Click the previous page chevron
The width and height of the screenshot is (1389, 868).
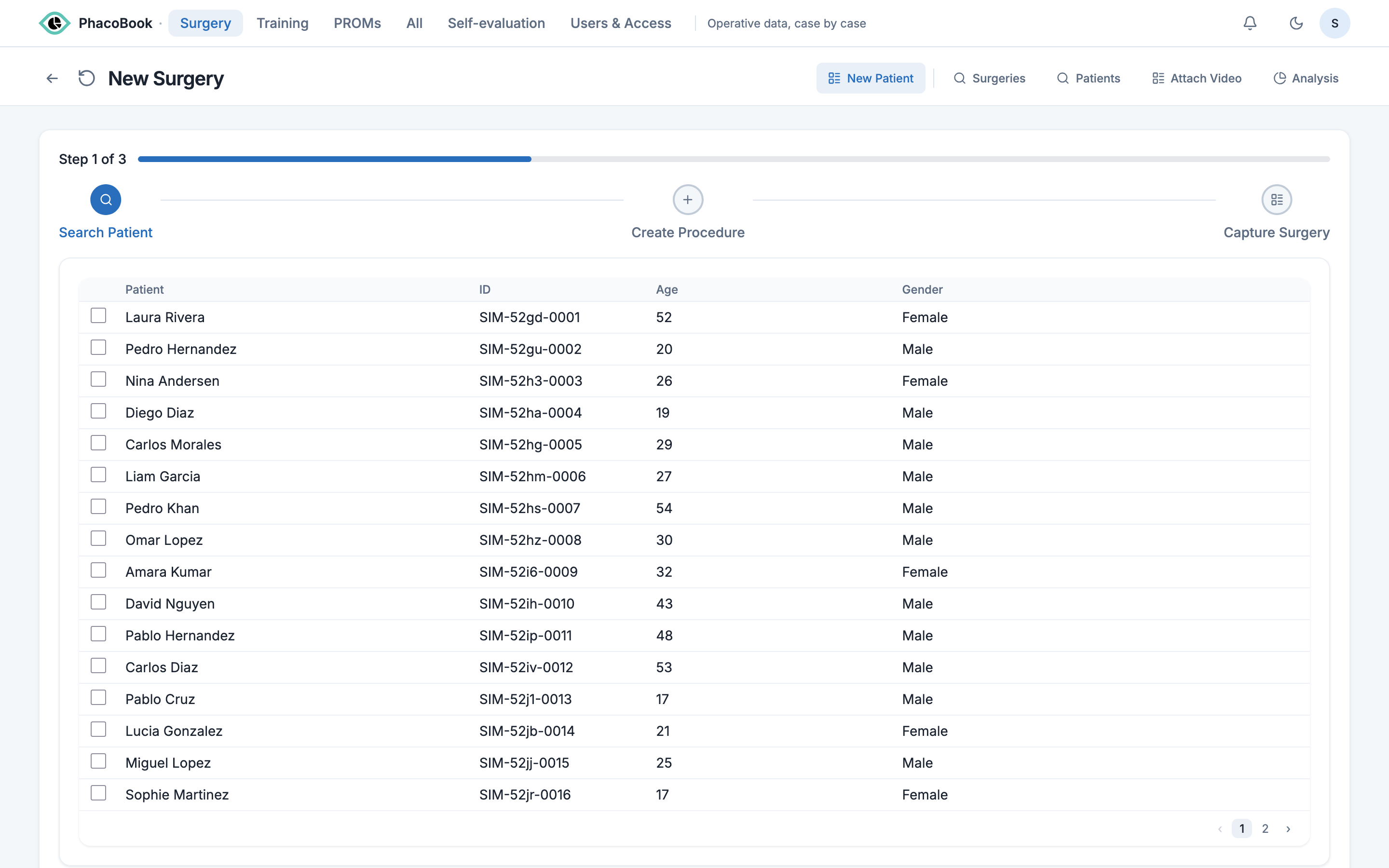(x=1220, y=829)
